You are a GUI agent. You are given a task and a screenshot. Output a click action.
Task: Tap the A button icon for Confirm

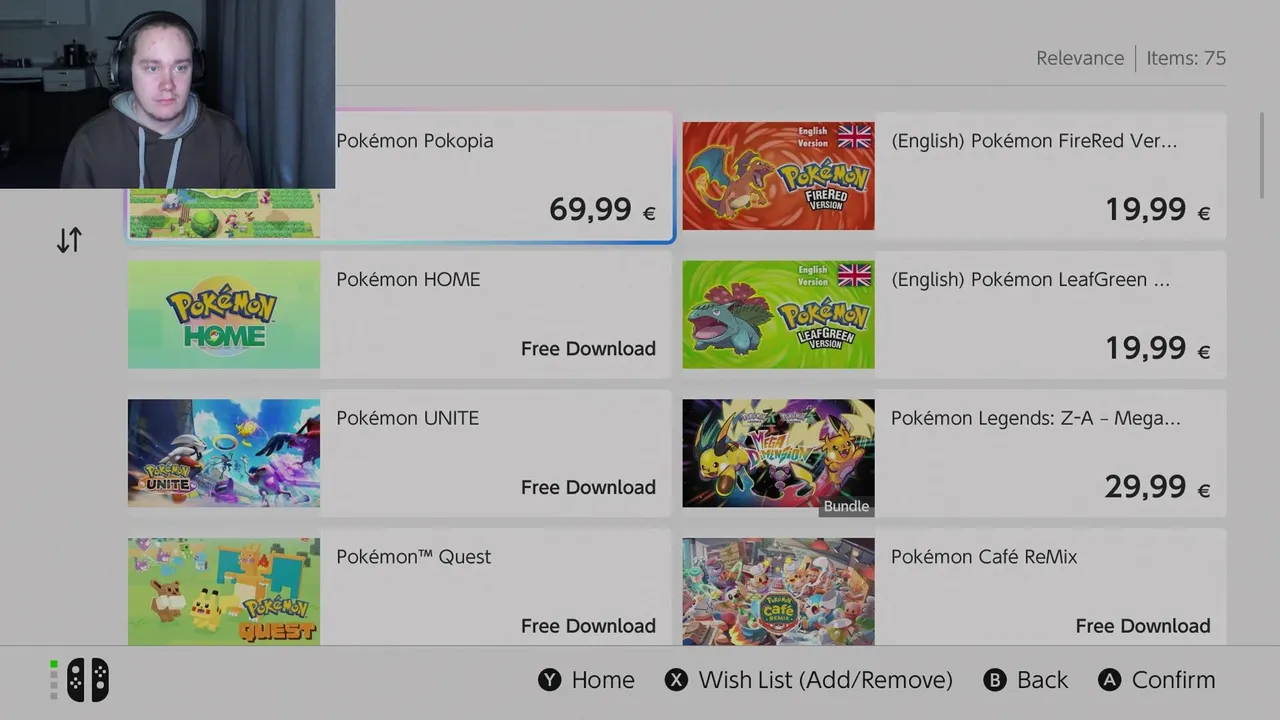click(x=1110, y=680)
